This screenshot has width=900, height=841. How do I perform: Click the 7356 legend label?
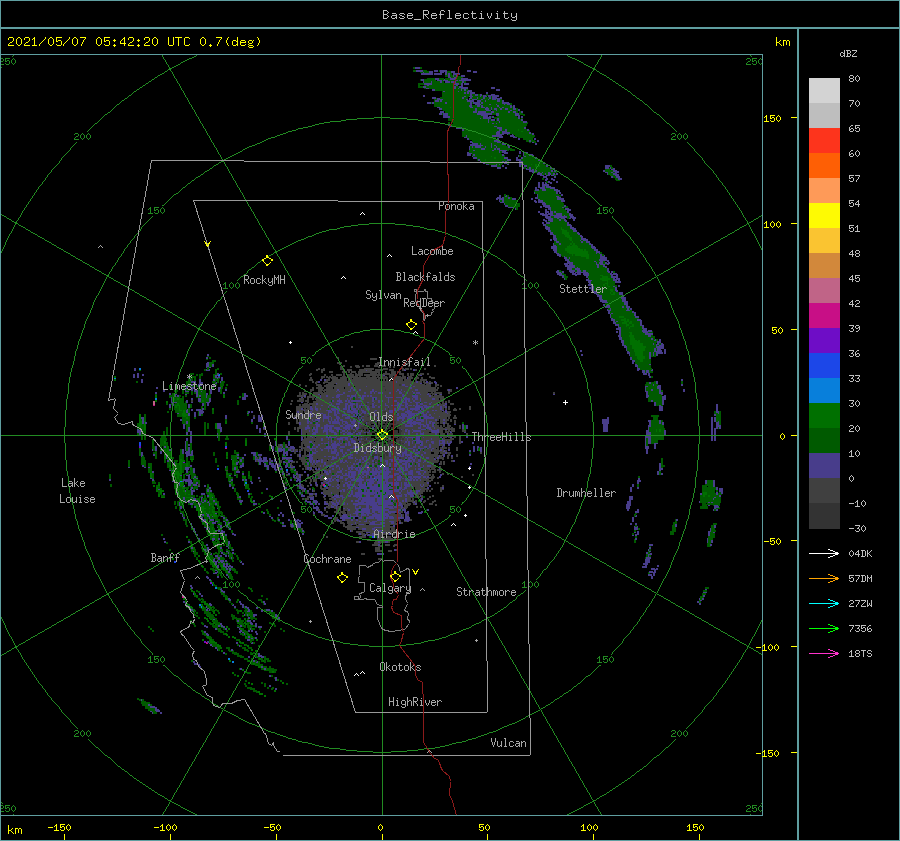tap(860, 629)
